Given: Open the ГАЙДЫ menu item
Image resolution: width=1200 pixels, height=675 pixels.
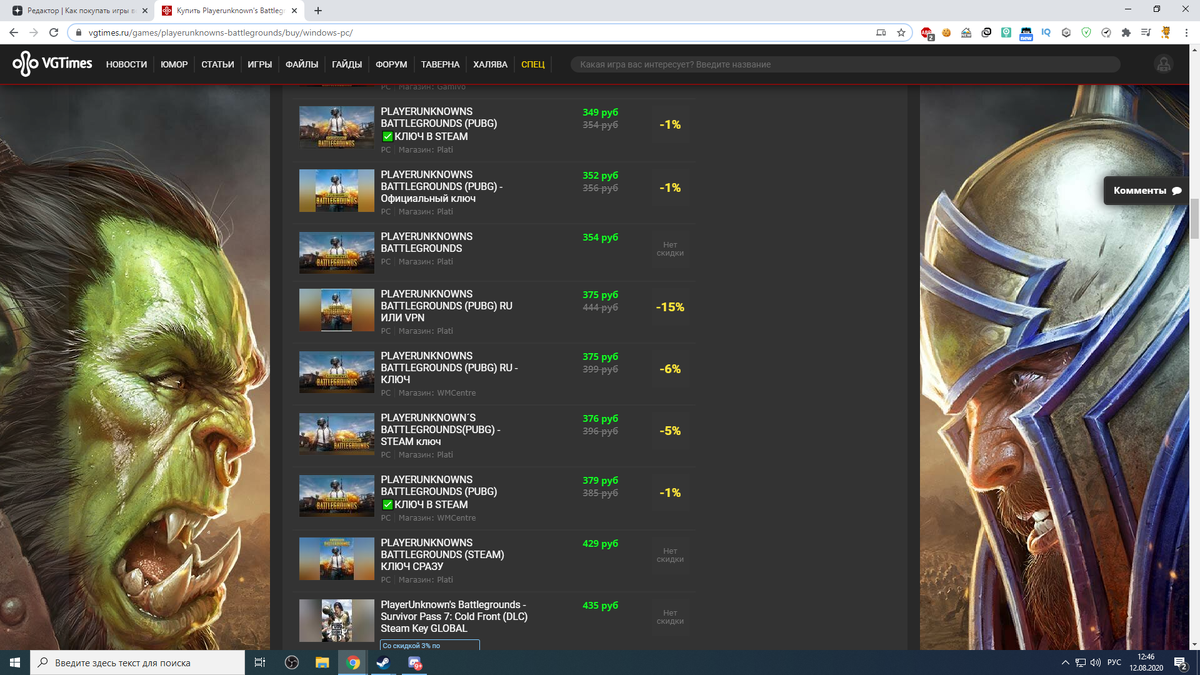Looking at the screenshot, I should coord(347,64).
